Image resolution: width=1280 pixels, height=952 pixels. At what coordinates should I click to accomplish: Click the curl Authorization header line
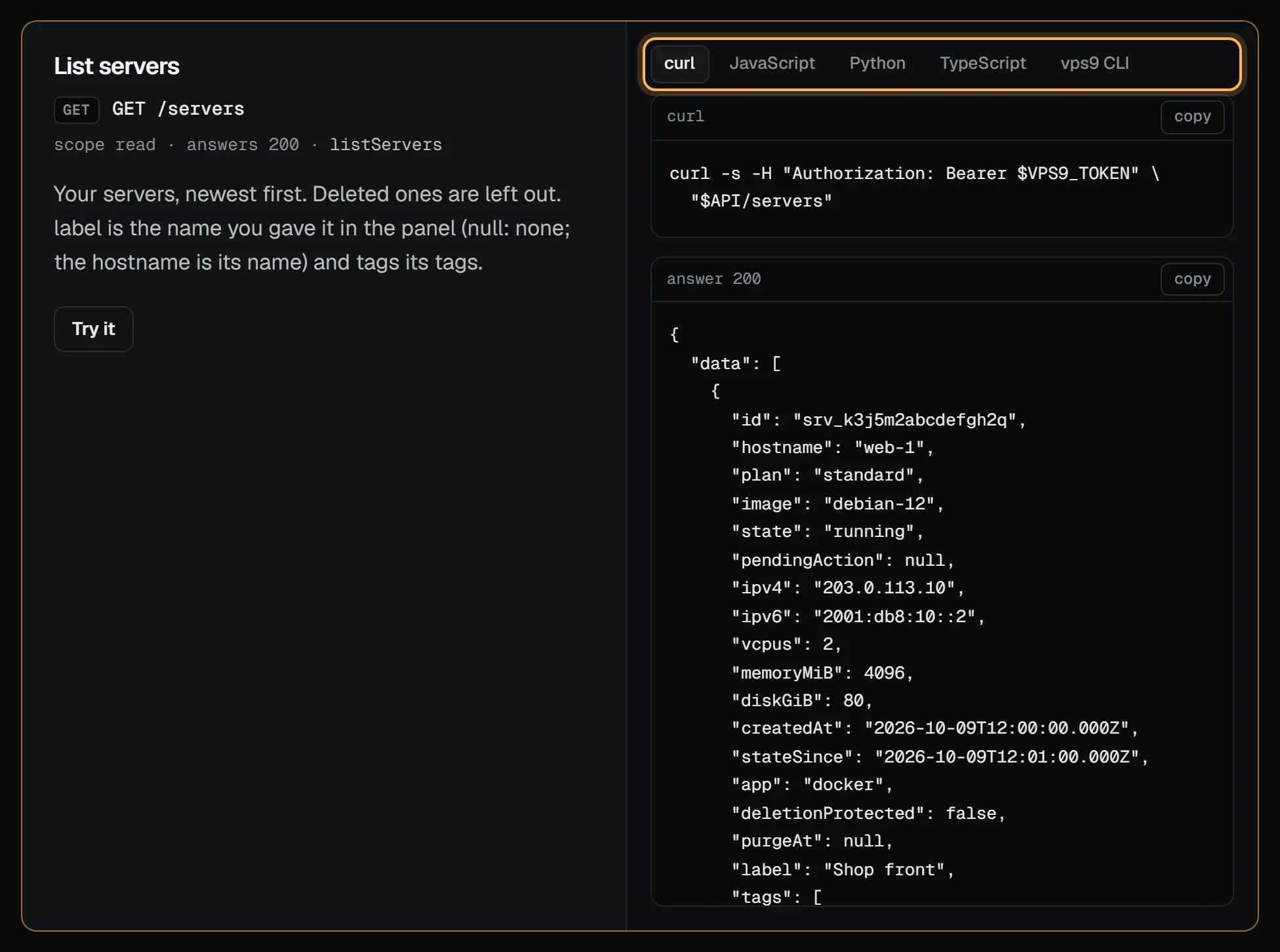click(x=914, y=174)
